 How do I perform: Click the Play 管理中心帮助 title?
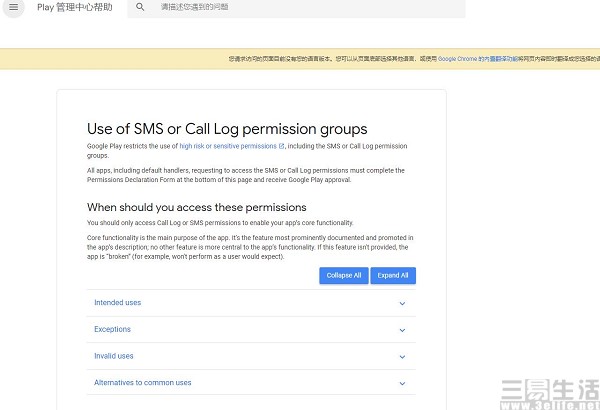tap(75, 7)
